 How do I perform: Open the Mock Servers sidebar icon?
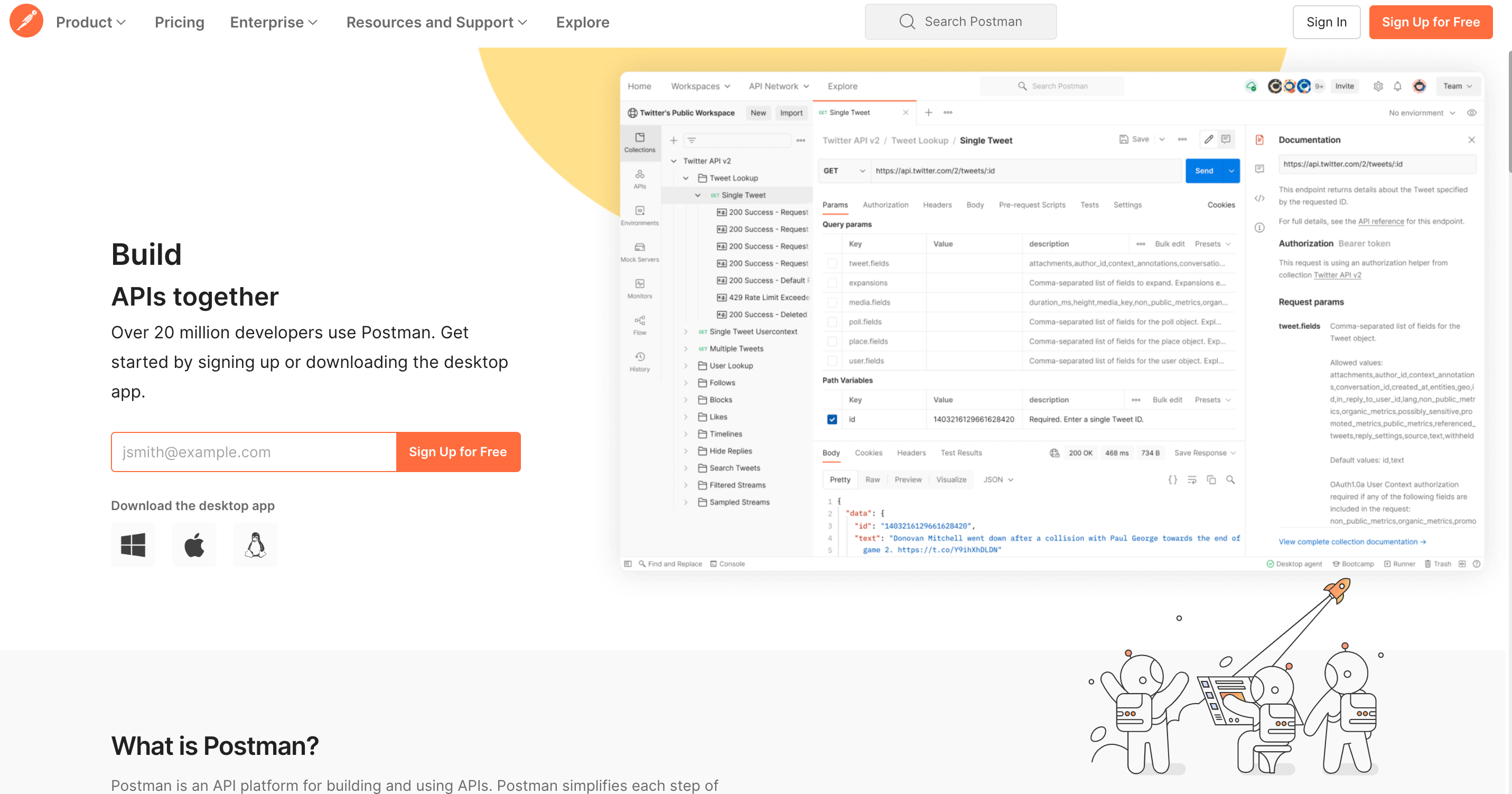[639, 251]
